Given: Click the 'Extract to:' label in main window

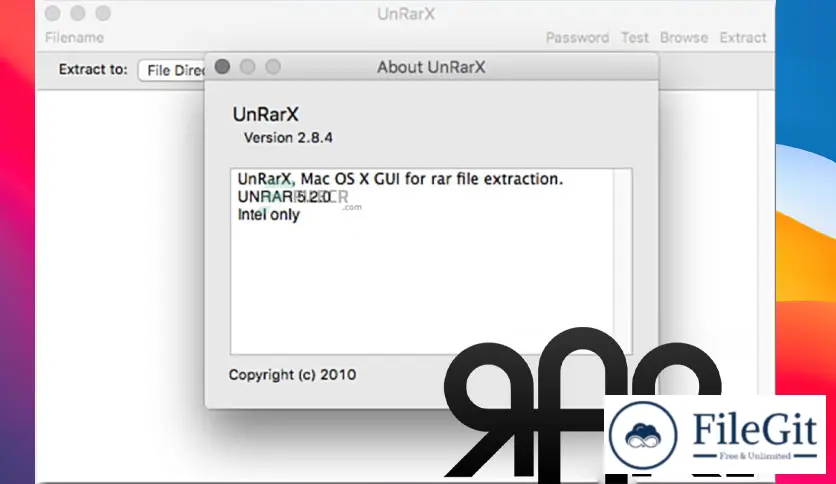Looking at the screenshot, I should click(93, 70).
